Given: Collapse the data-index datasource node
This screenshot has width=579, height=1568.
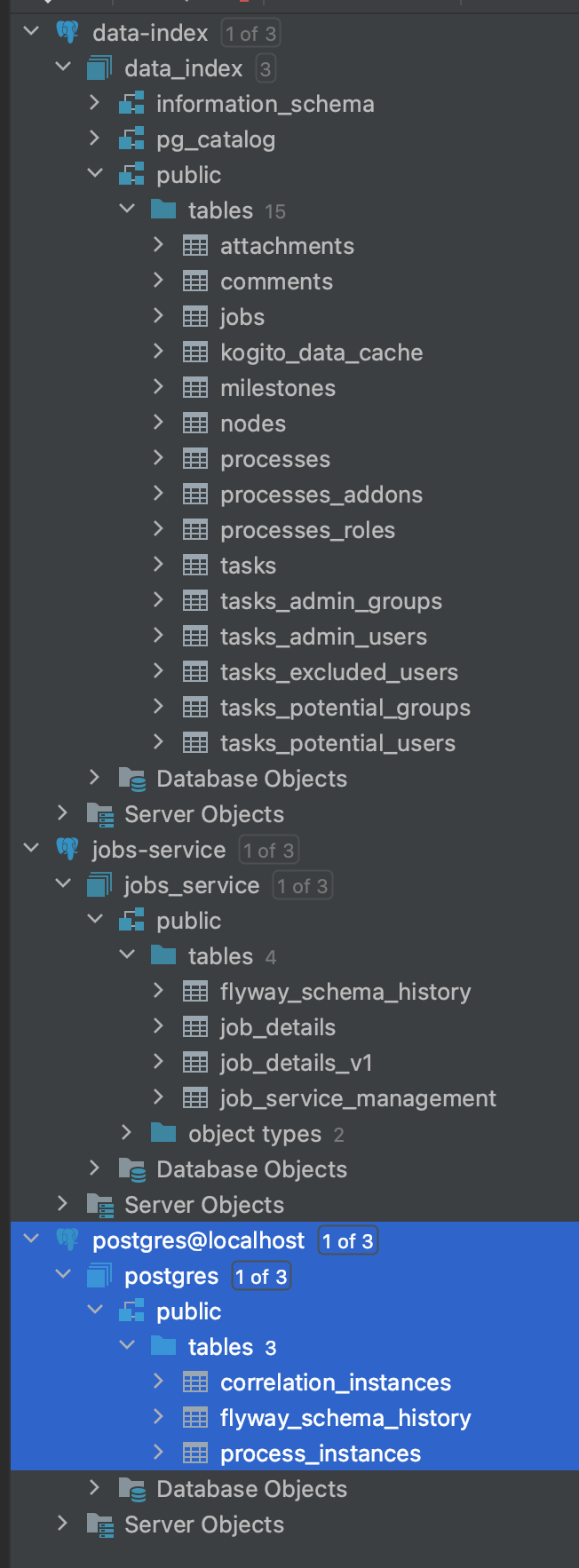Looking at the screenshot, I should point(32,33).
